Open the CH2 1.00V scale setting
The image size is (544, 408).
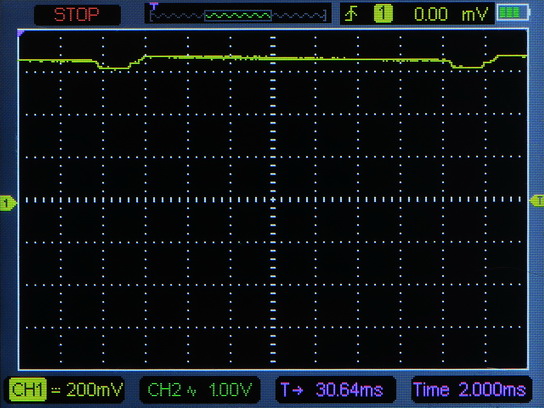point(230,390)
